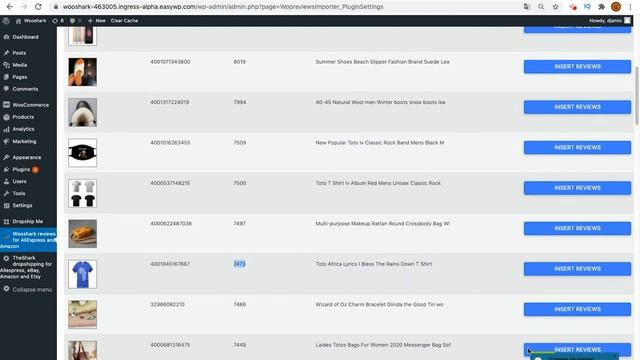Reload the page with refresh icon
Screen dimensions: 640x360
point(38,7)
